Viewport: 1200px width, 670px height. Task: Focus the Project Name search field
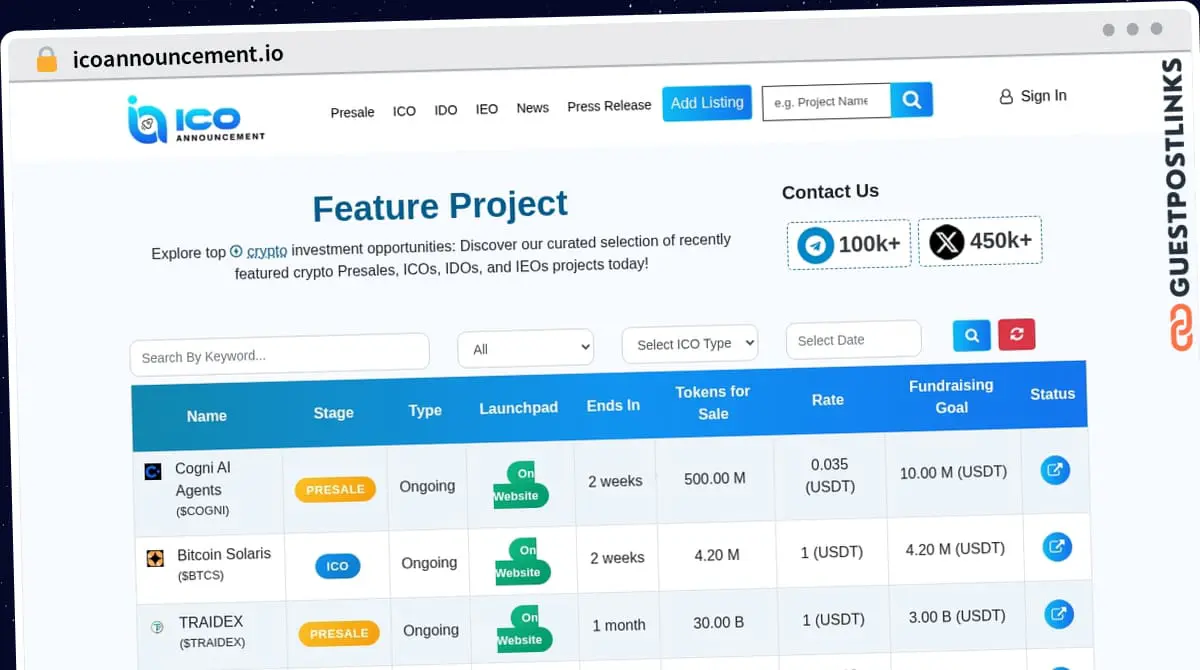pyautogui.click(x=826, y=101)
